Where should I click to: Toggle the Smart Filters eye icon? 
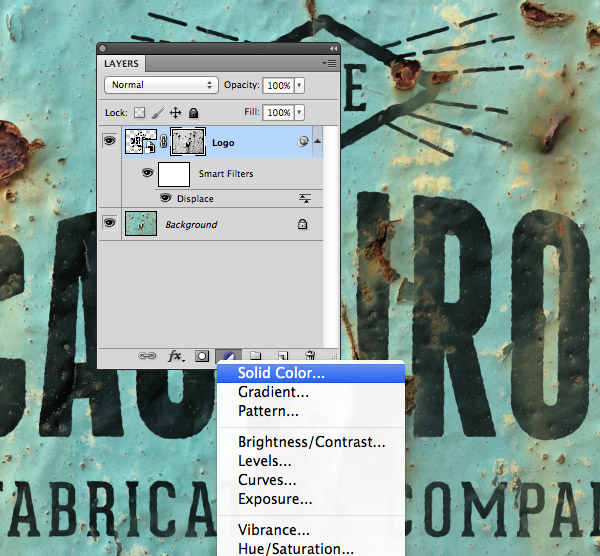pos(148,173)
